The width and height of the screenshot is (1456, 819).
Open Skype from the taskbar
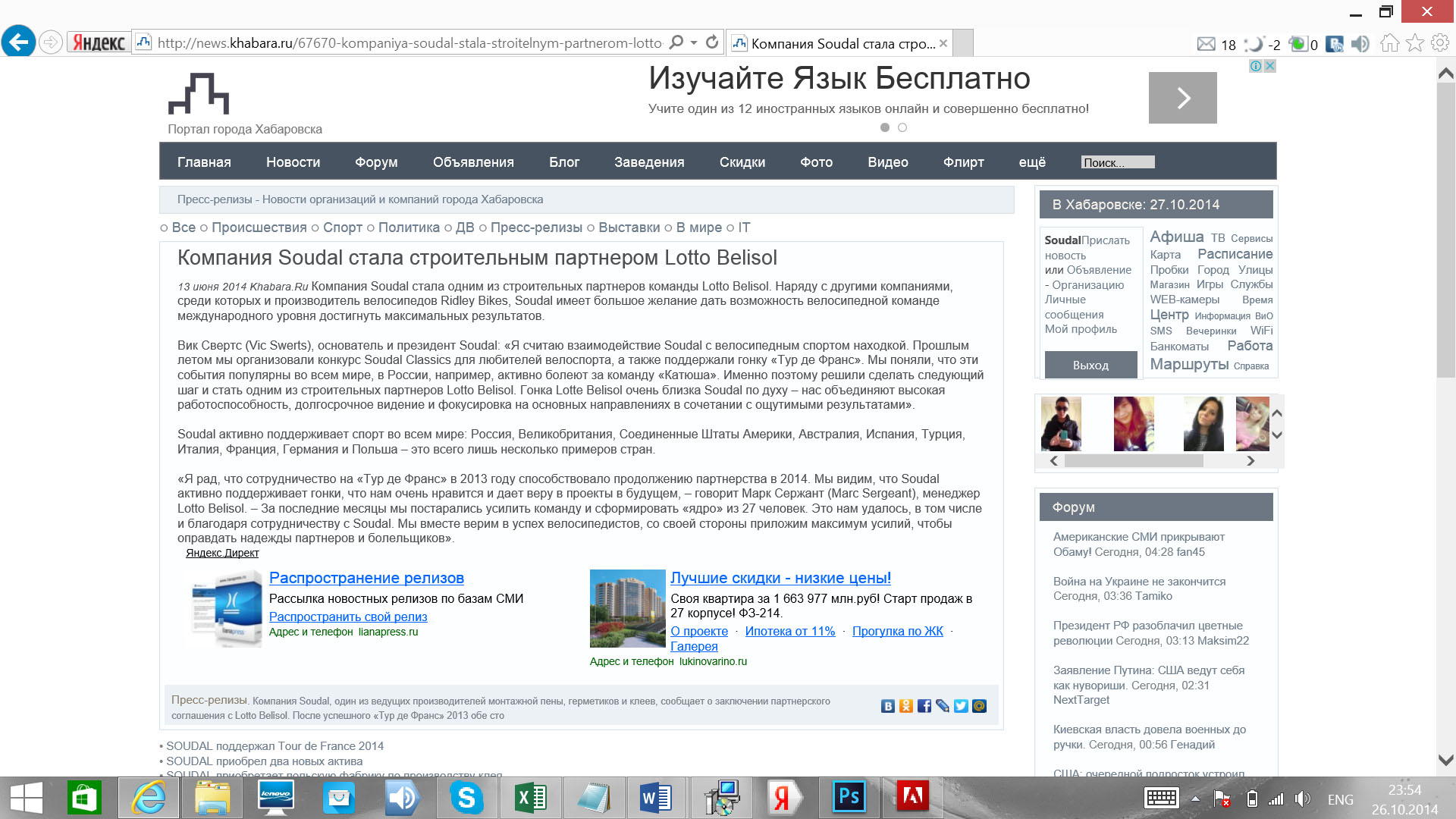tap(466, 798)
